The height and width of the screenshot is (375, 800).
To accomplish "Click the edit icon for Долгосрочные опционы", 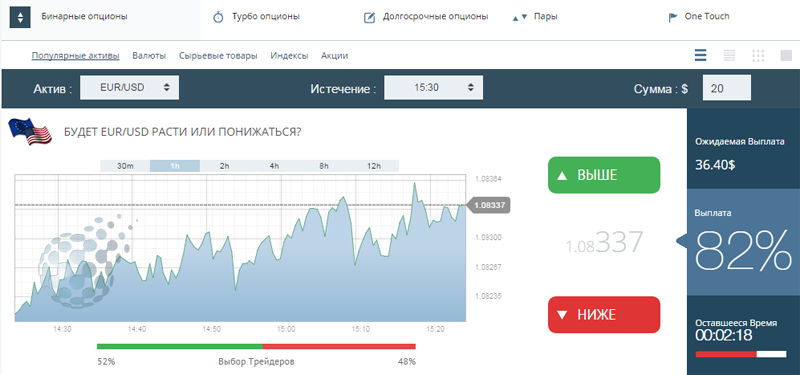I will click(x=369, y=18).
